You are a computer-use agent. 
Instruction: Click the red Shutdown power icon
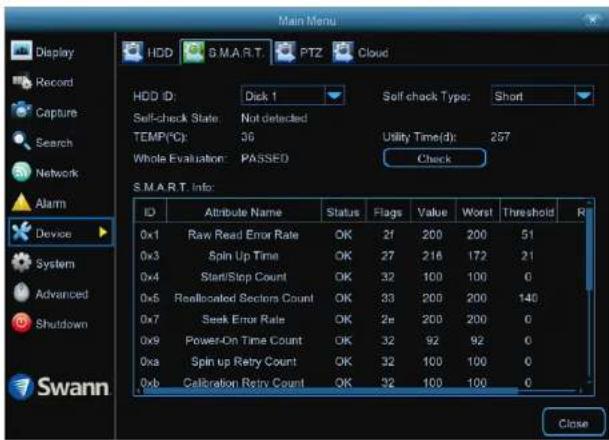tap(21, 323)
